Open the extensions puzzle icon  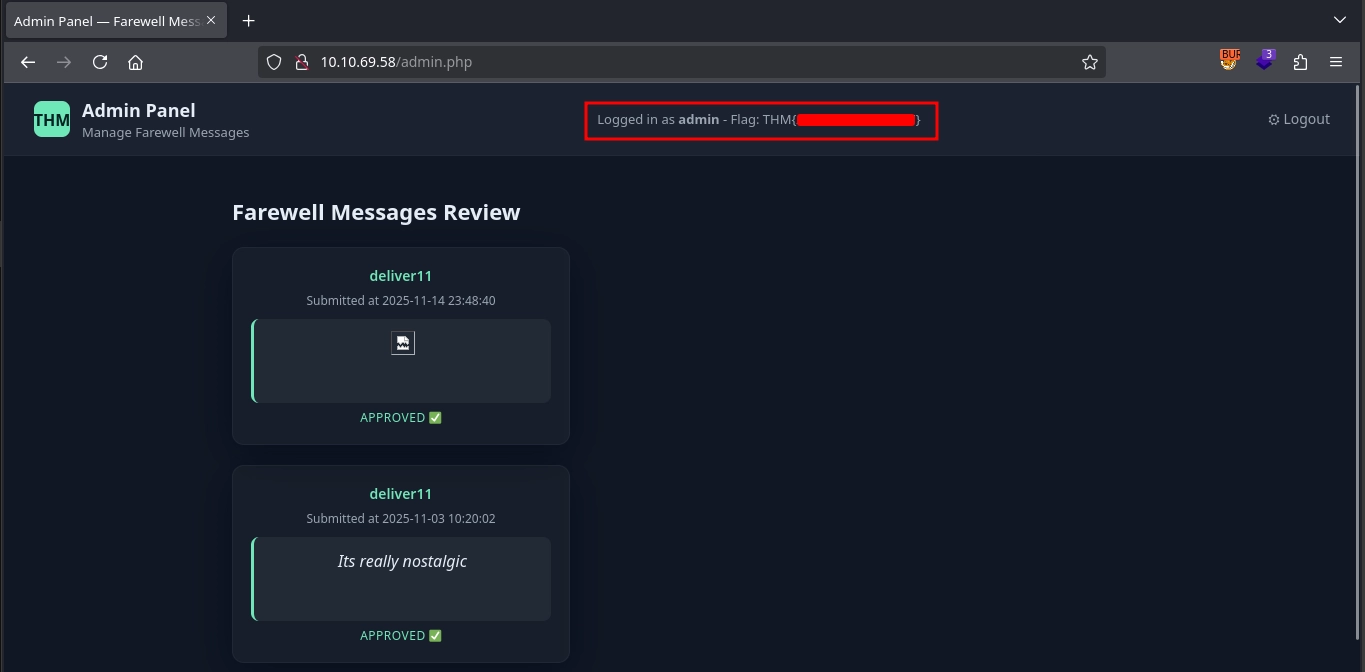[1300, 62]
